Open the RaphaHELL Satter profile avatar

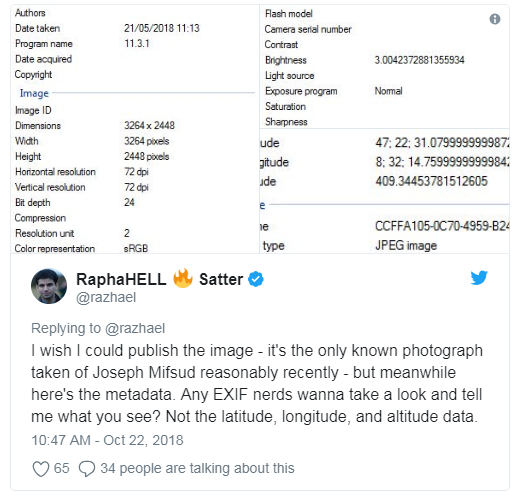[49, 286]
